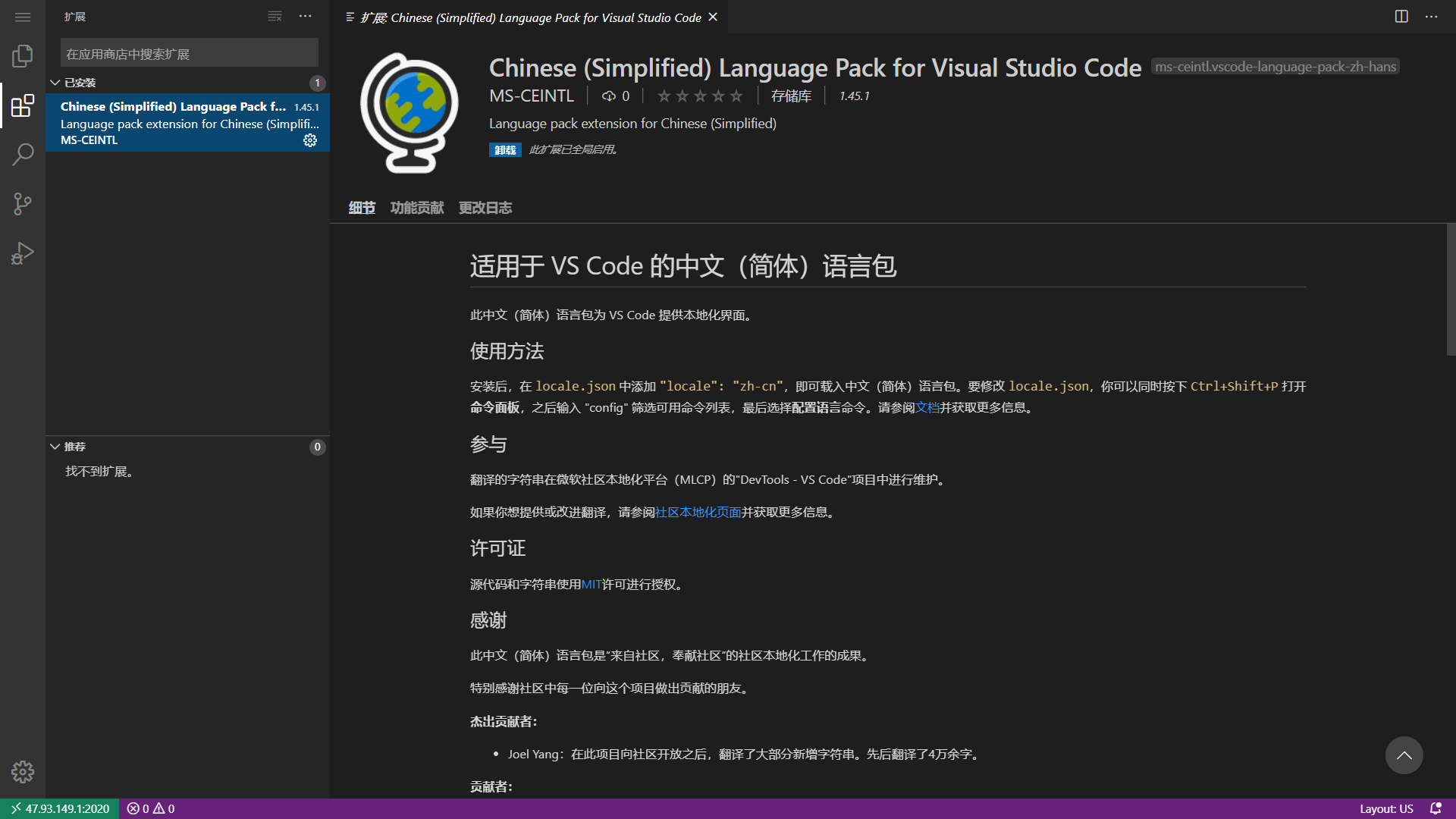Image resolution: width=1456 pixels, height=819 pixels.
Task: Close the Chinese Language Pack editor tab
Action: (713, 17)
